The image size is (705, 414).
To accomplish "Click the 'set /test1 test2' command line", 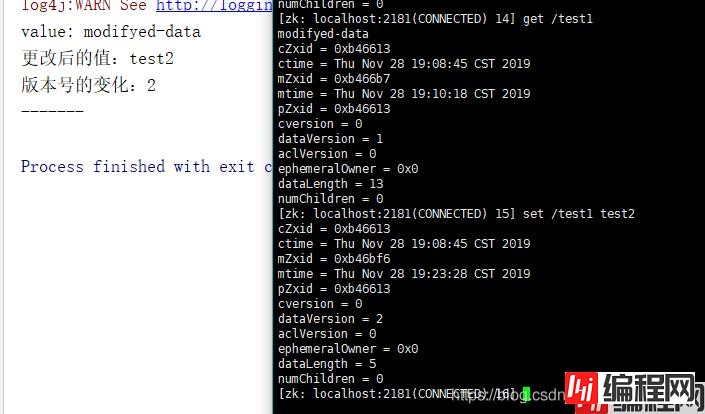I will pos(456,214).
